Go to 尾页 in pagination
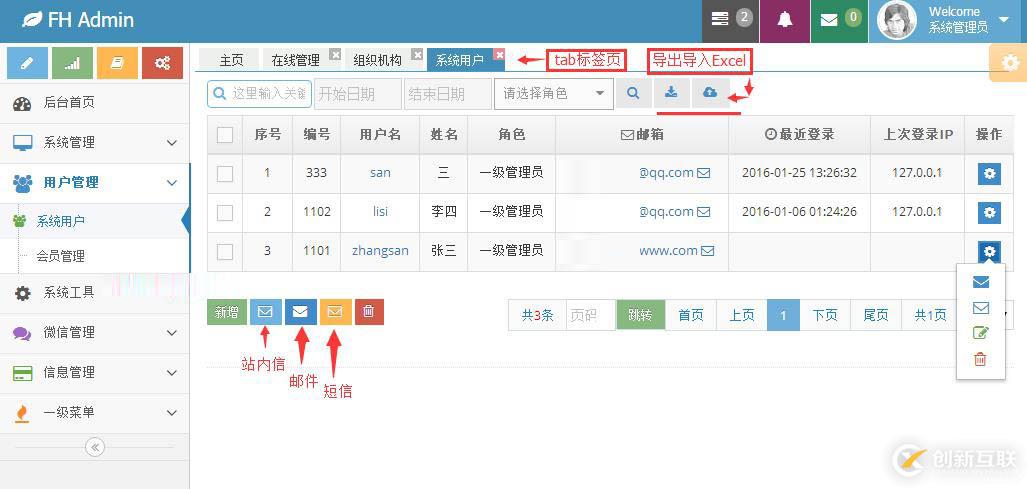Viewport: 1027px width, 489px height. pos(876,316)
